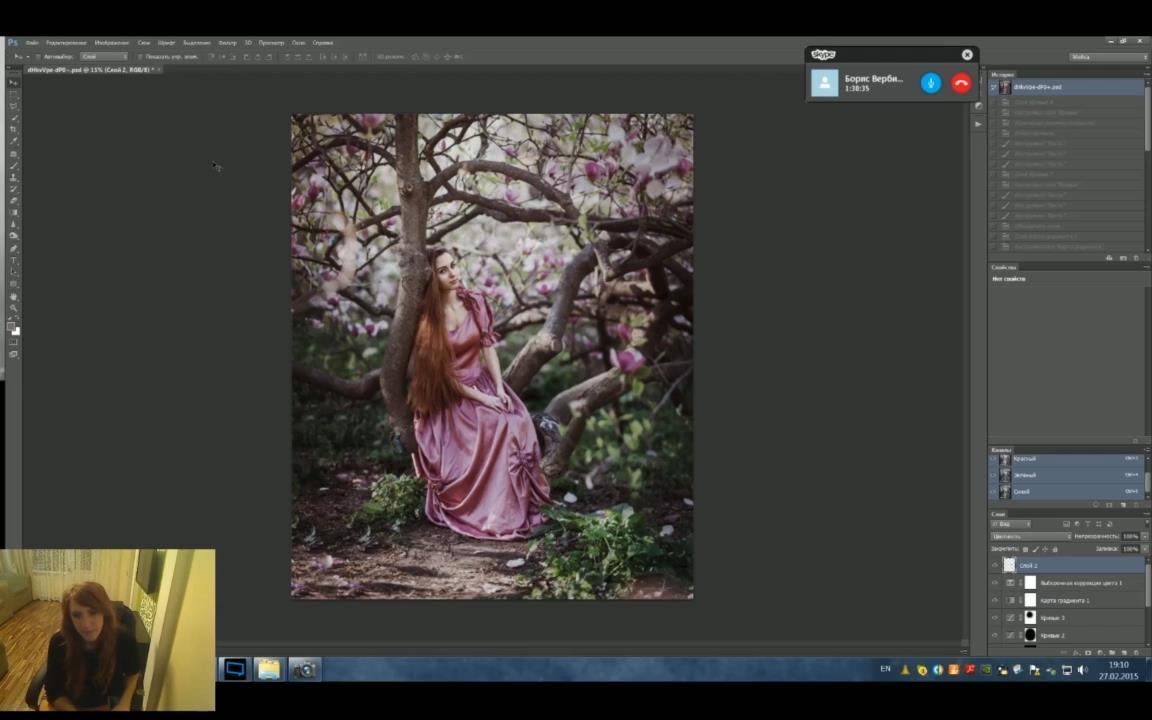Select the Rectangular Marquee tool
Viewport: 1152px width, 720px height.
click(13, 93)
